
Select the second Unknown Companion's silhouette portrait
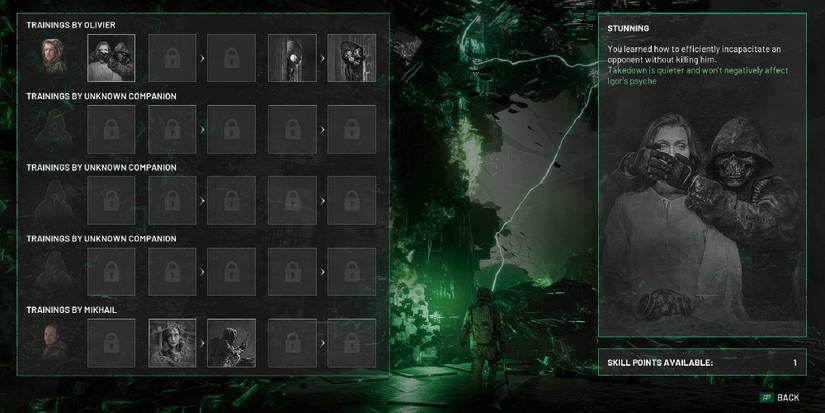point(53,200)
